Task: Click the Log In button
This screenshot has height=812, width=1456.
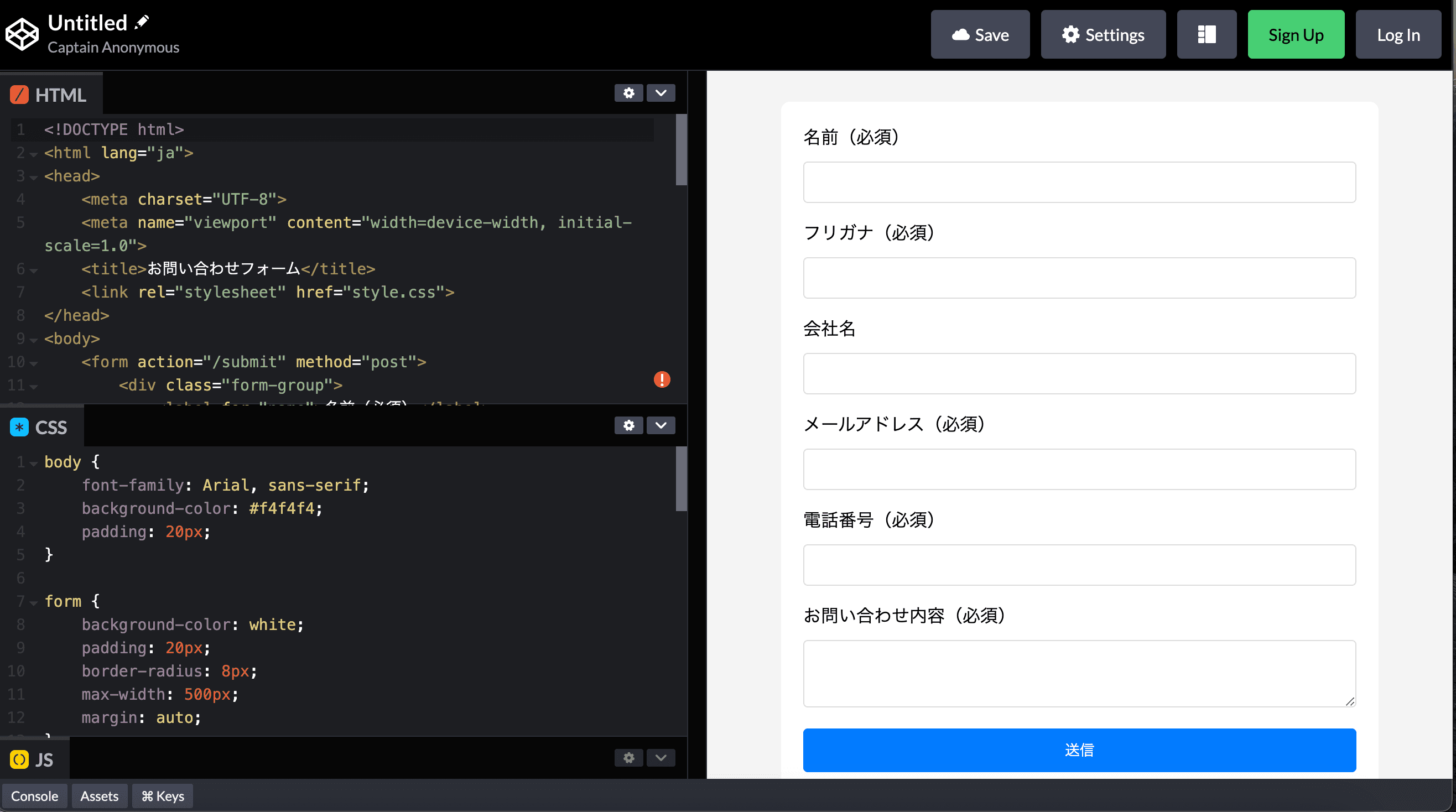Action: [x=1398, y=34]
